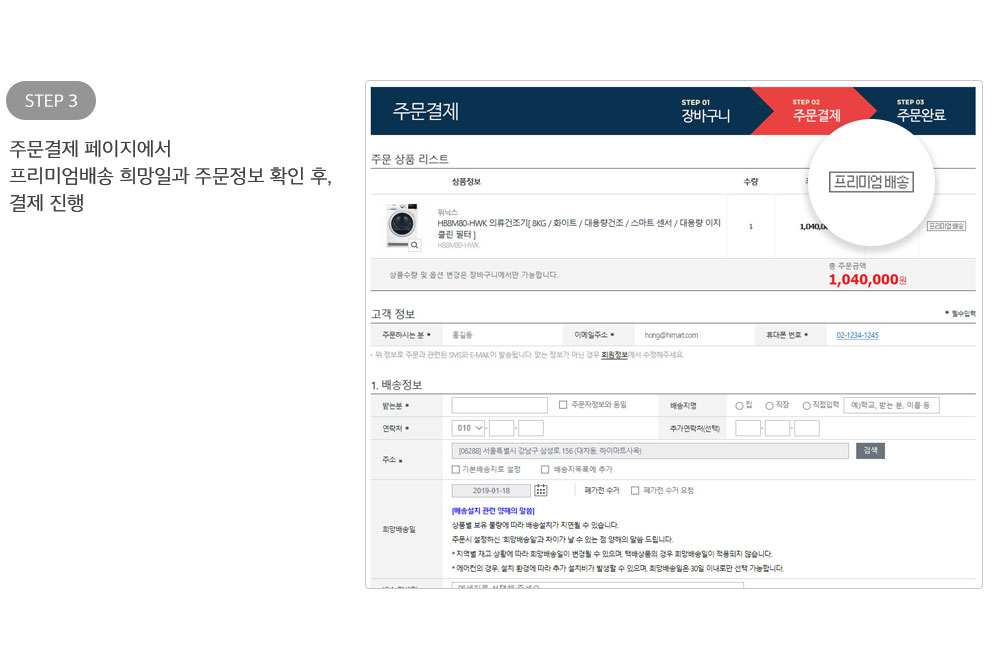
Task: Click the STEP 3 badge label
Action: point(51,100)
